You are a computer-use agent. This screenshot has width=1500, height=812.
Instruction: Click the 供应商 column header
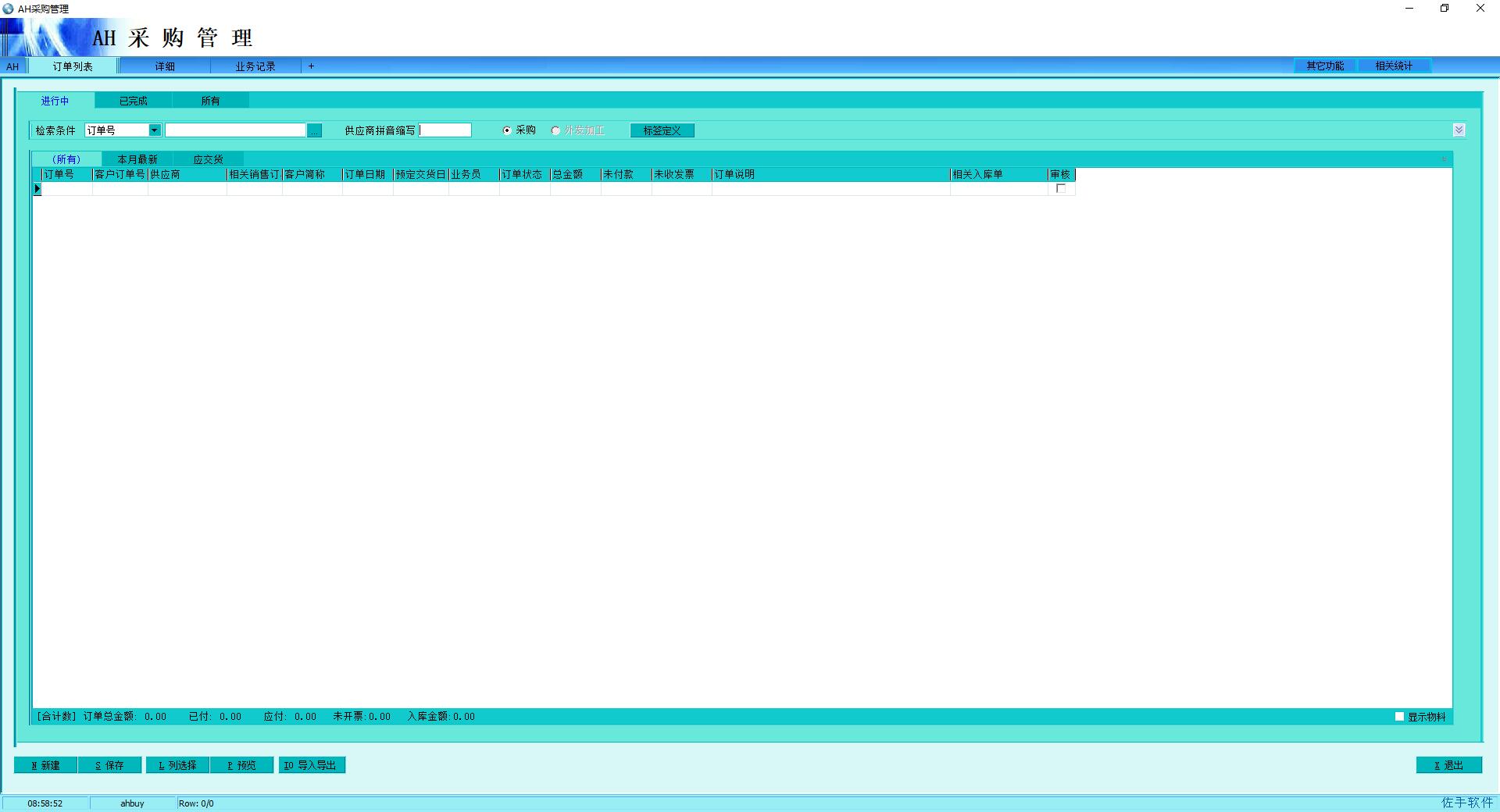(x=187, y=174)
